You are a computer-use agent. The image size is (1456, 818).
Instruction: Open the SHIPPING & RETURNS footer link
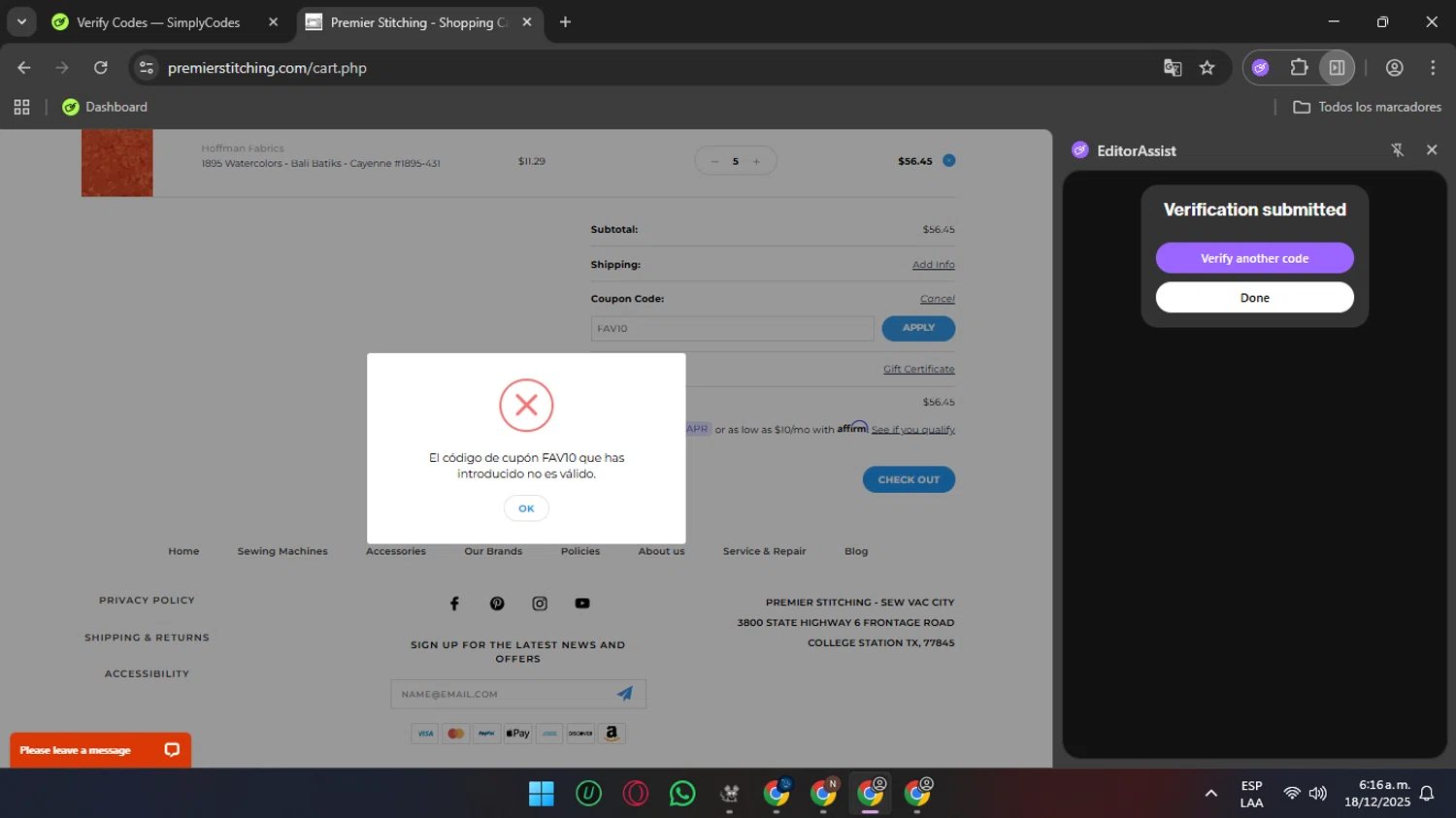click(x=147, y=638)
